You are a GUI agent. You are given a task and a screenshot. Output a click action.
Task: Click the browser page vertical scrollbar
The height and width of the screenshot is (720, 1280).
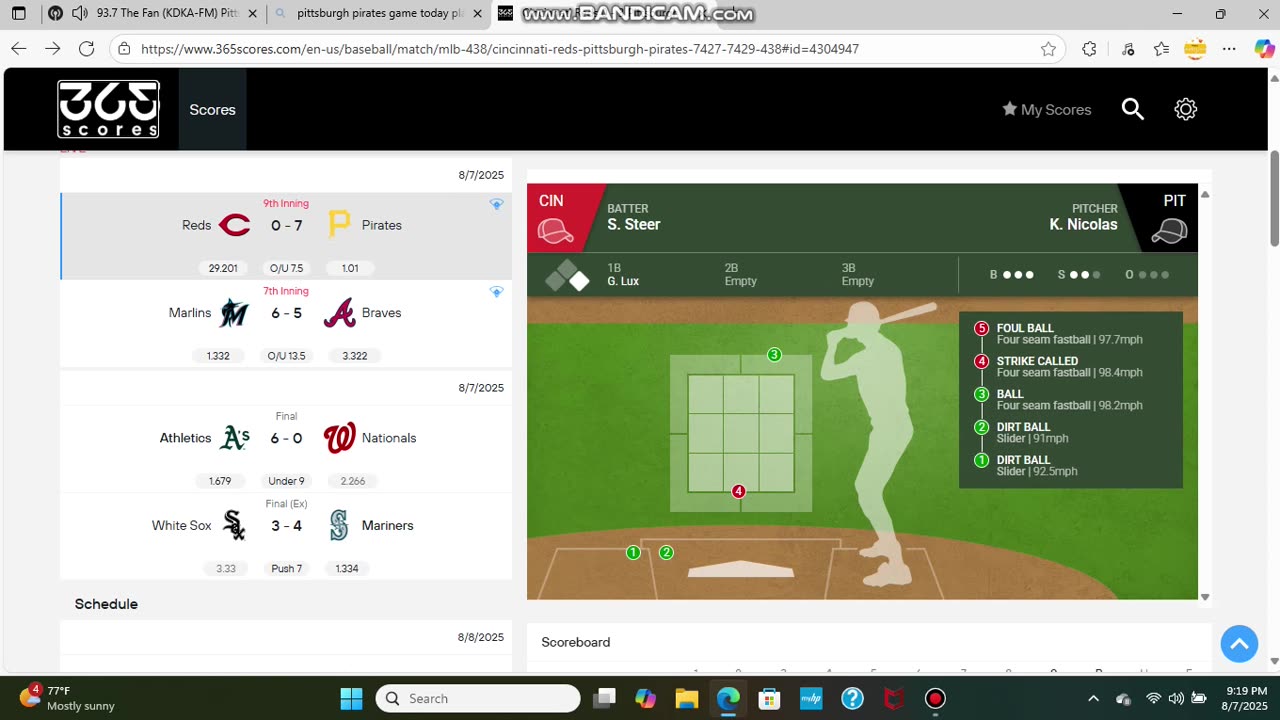pyautogui.click(x=1274, y=197)
